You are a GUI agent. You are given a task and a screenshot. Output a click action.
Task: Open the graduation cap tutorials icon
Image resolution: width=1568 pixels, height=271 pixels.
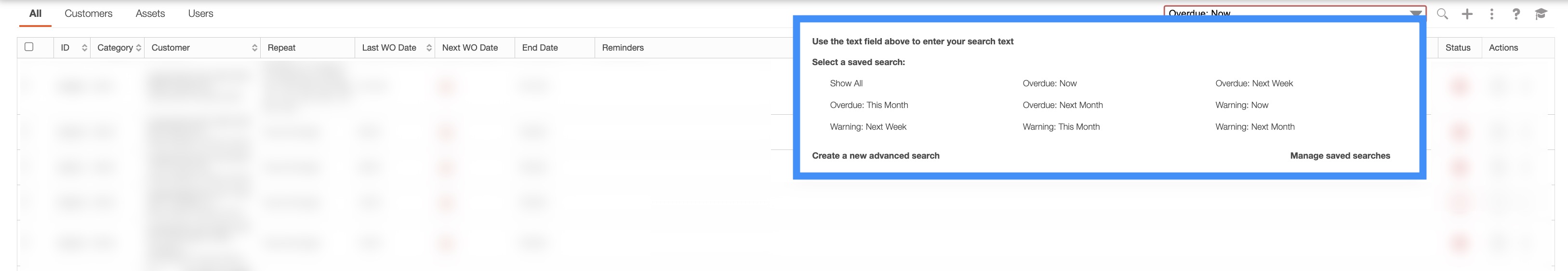coord(1541,14)
